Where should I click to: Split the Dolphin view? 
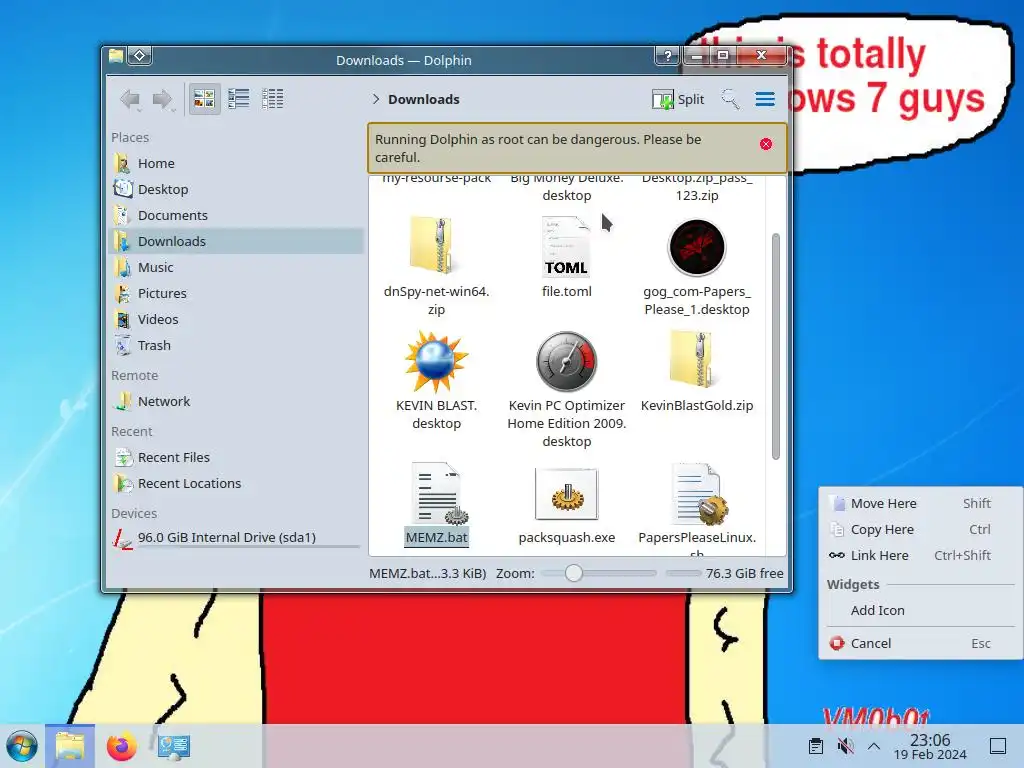pyautogui.click(x=678, y=99)
